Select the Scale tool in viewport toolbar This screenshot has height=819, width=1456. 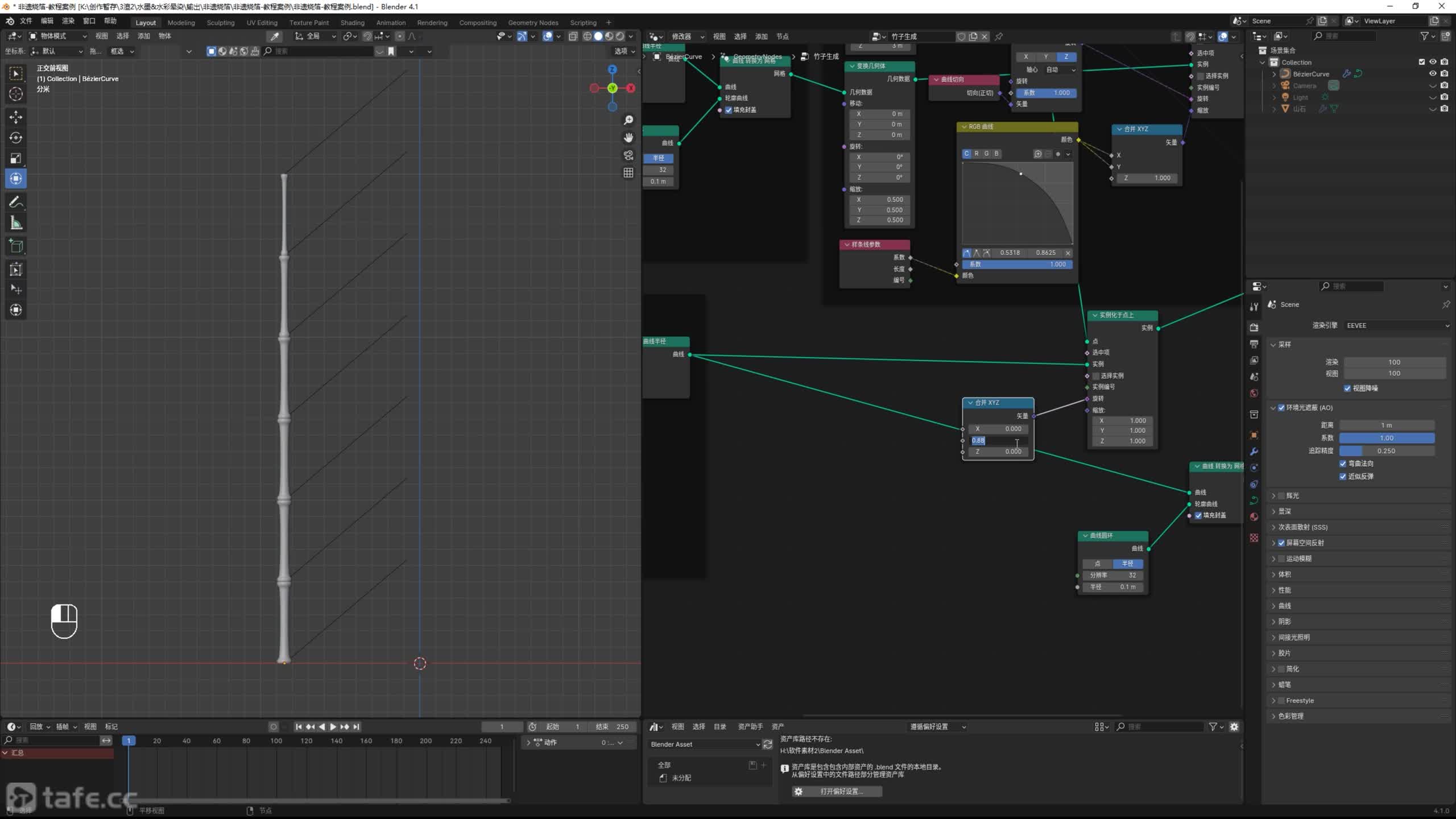pyautogui.click(x=16, y=158)
